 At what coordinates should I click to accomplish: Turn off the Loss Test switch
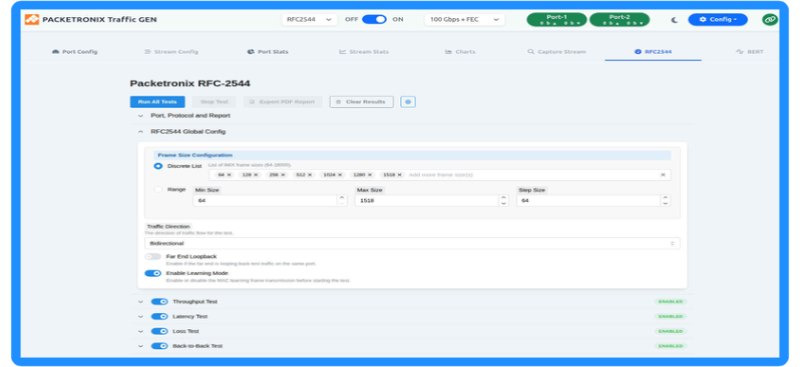click(160, 331)
